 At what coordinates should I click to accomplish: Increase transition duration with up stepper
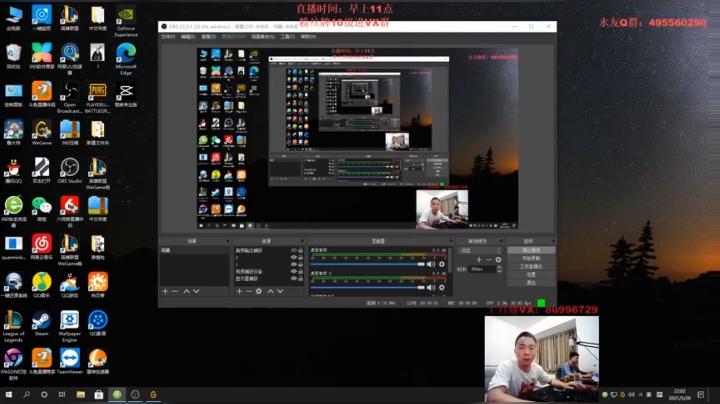499,267
